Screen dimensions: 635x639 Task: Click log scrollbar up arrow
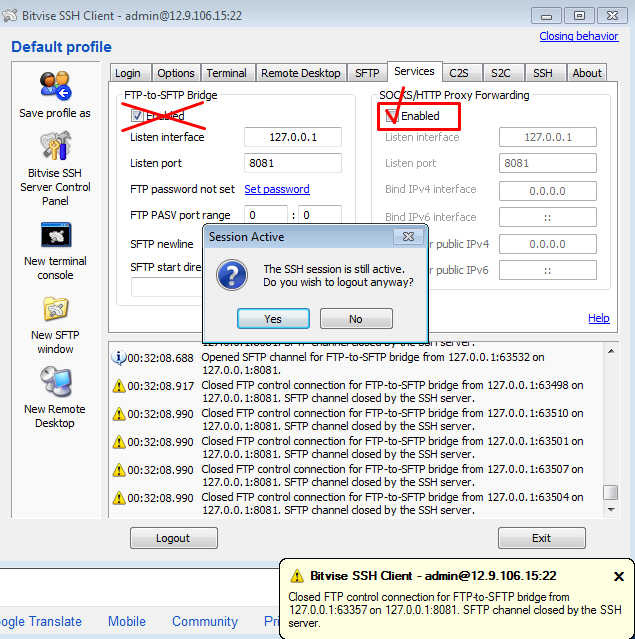611,351
